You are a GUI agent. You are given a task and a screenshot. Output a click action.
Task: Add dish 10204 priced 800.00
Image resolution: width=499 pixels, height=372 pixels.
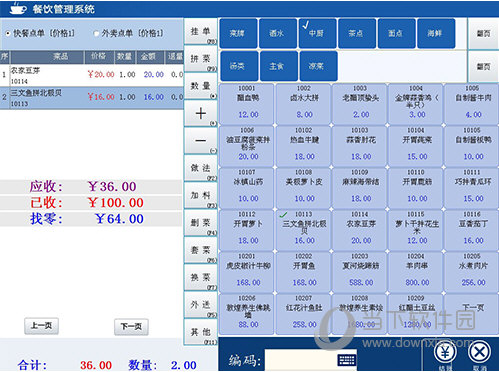tap(416, 272)
